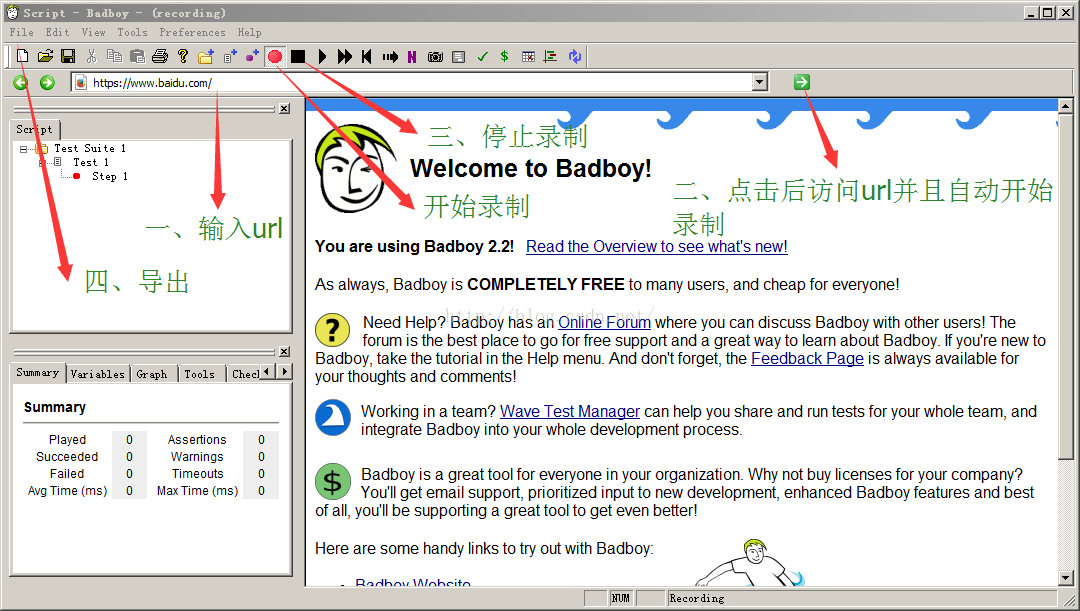Play the script with single arrow

[322, 56]
